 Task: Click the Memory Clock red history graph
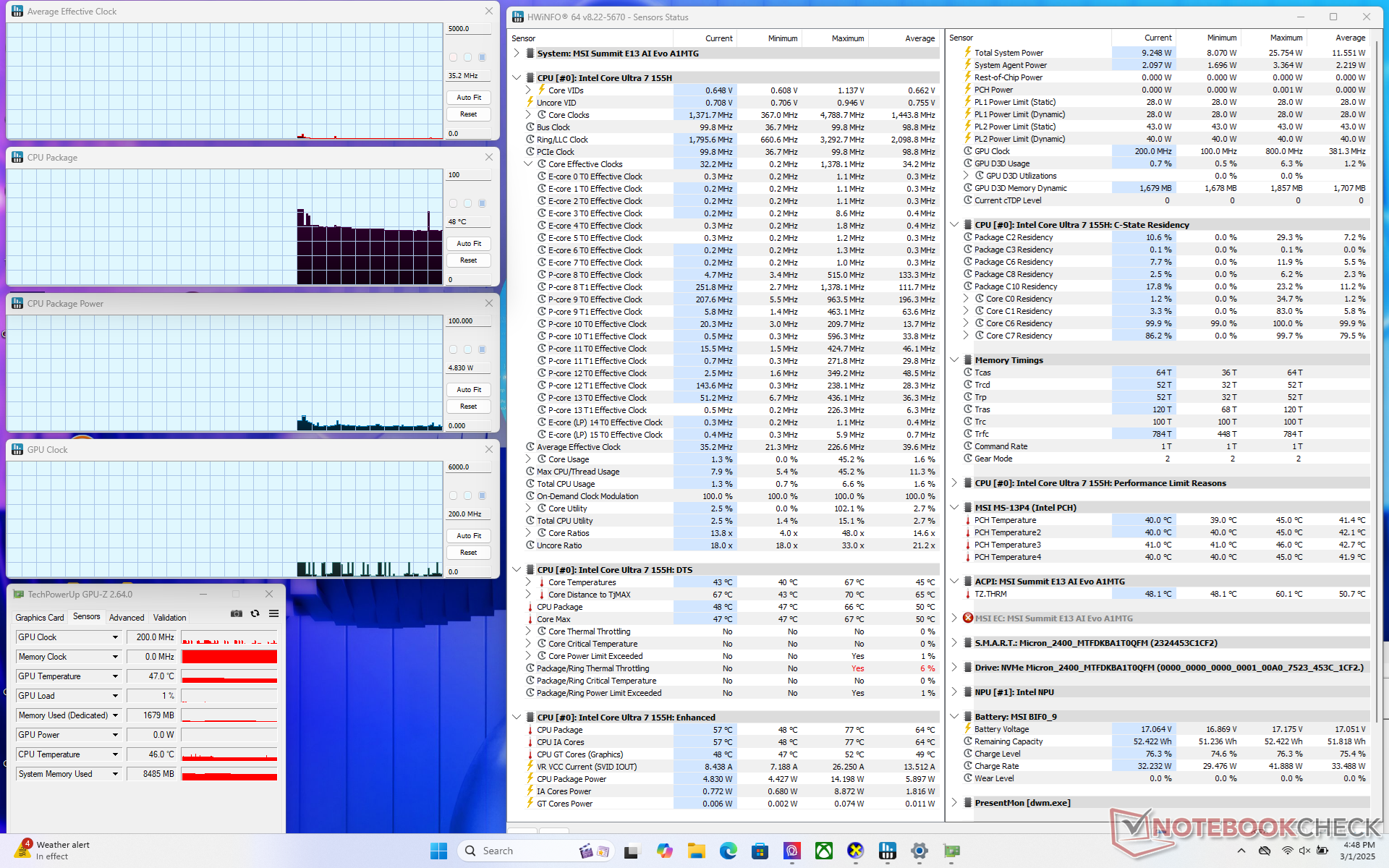229,657
